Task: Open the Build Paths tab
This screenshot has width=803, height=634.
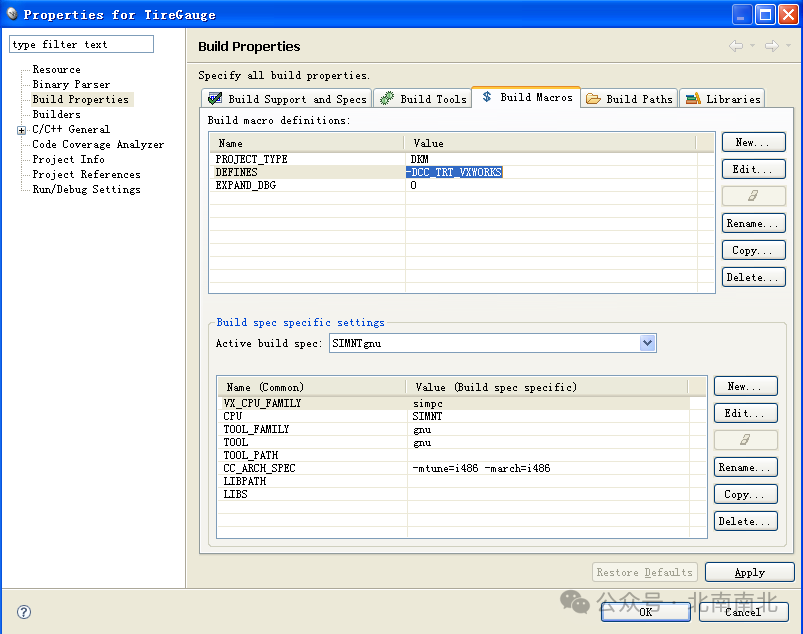Action: 629,98
